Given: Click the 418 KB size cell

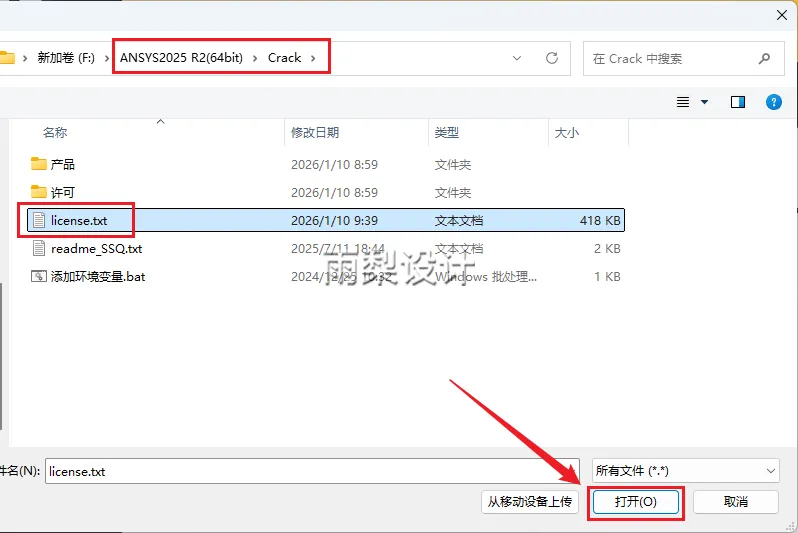Looking at the screenshot, I should click(x=600, y=220).
